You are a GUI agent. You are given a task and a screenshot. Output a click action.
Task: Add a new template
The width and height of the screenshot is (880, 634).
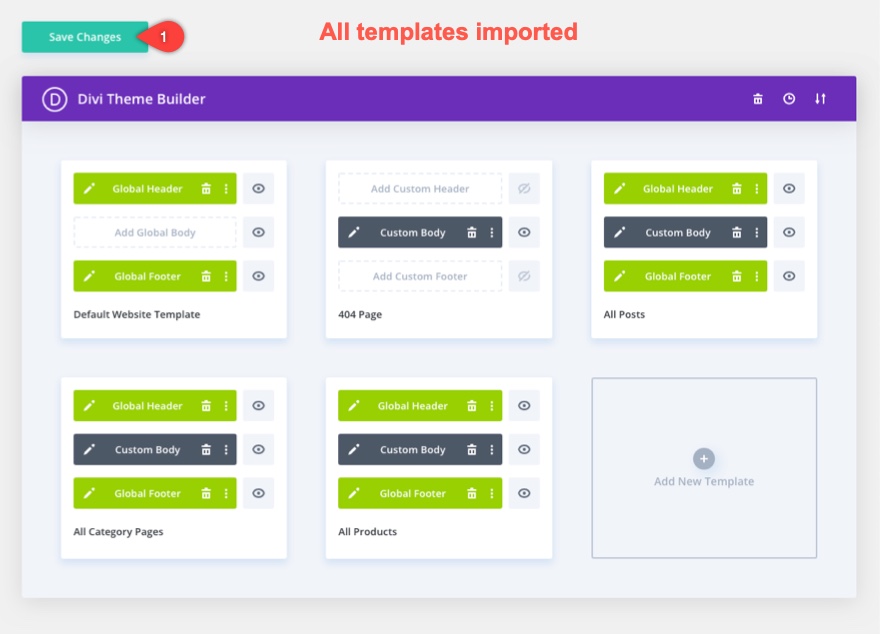pos(704,468)
